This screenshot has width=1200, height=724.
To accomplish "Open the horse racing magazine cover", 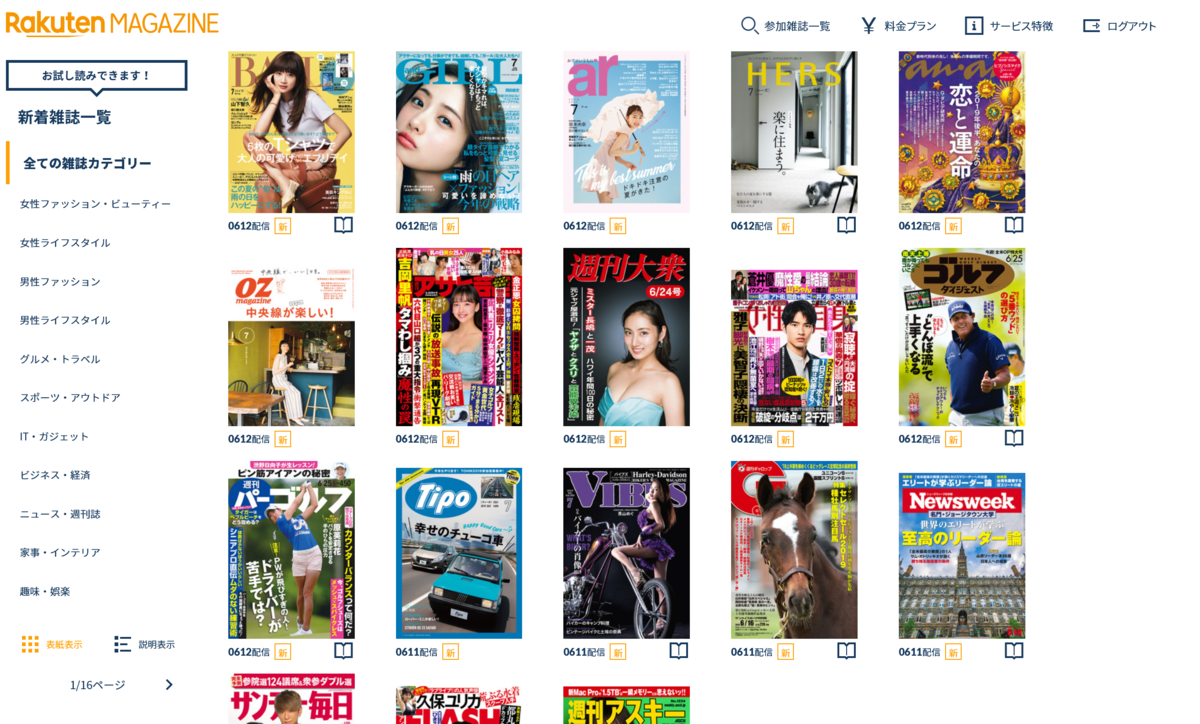I will pyautogui.click(x=794, y=550).
